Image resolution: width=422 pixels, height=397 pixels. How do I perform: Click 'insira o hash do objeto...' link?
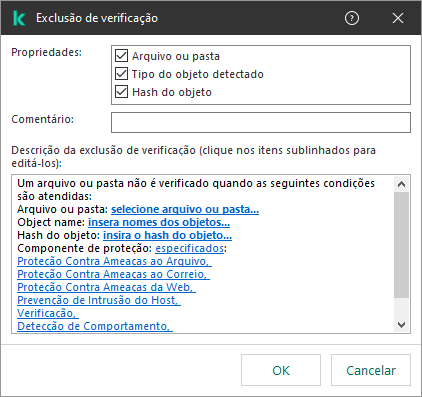point(167,235)
